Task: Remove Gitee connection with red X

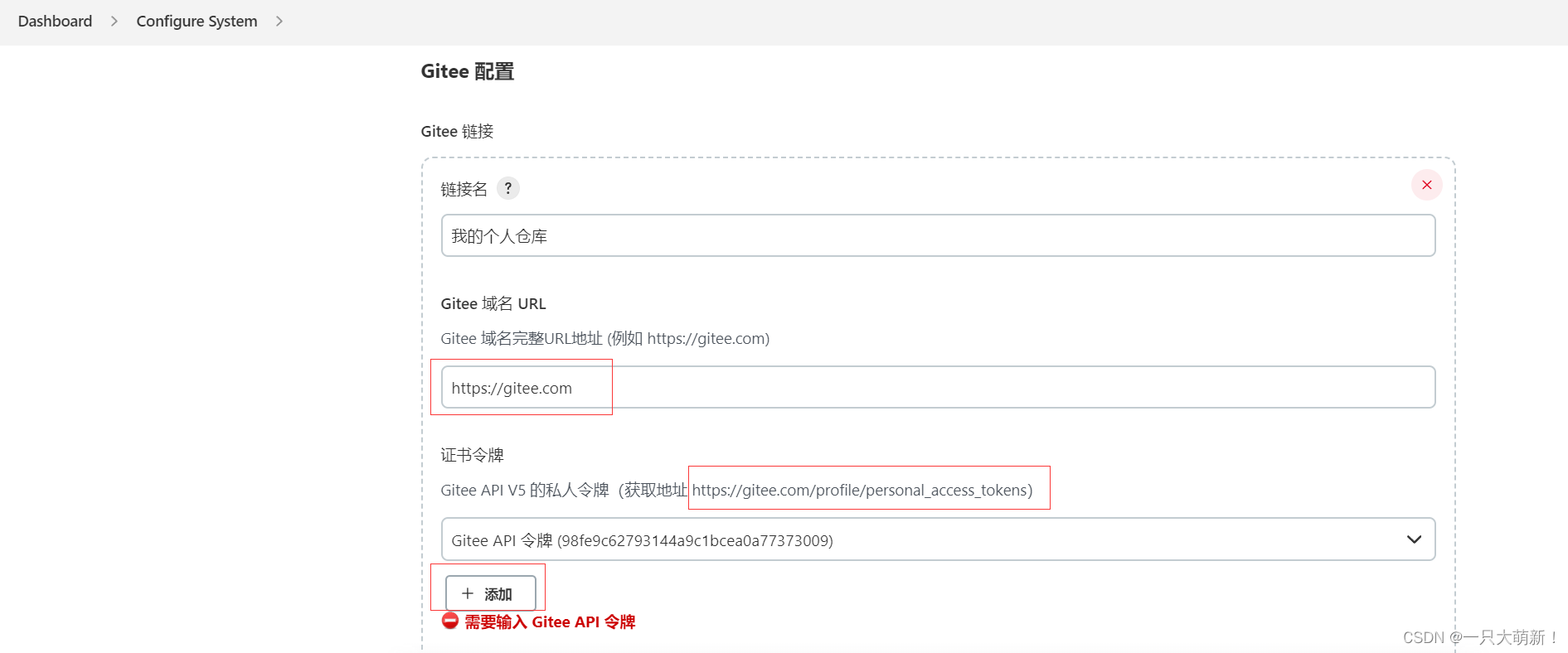Action: [x=1426, y=185]
